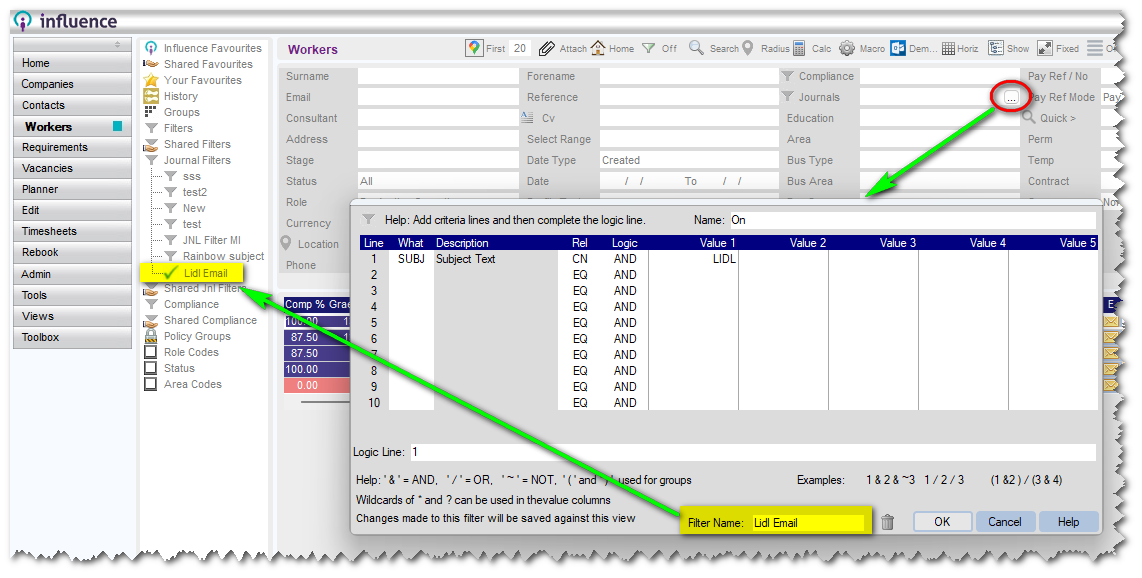Open Shared Compliance in side panel
The image size is (1142, 578).
tap(210, 320)
